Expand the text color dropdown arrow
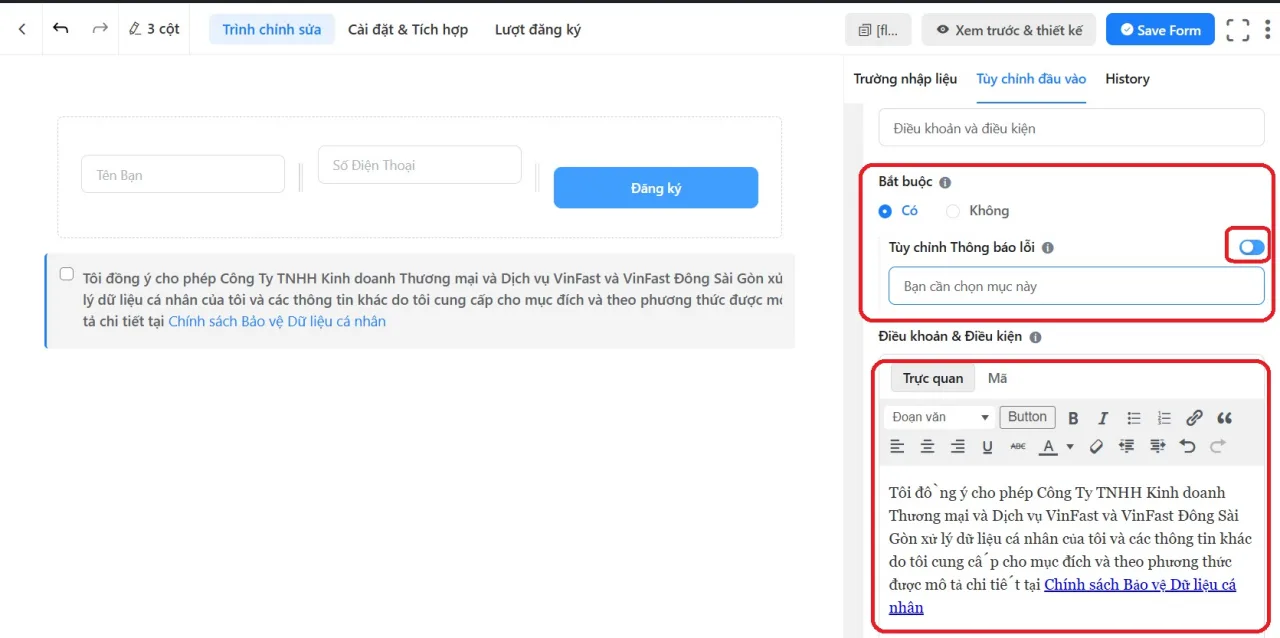Image resolution: width=1280 pixels, height=638 pixels. (1070, 447)
